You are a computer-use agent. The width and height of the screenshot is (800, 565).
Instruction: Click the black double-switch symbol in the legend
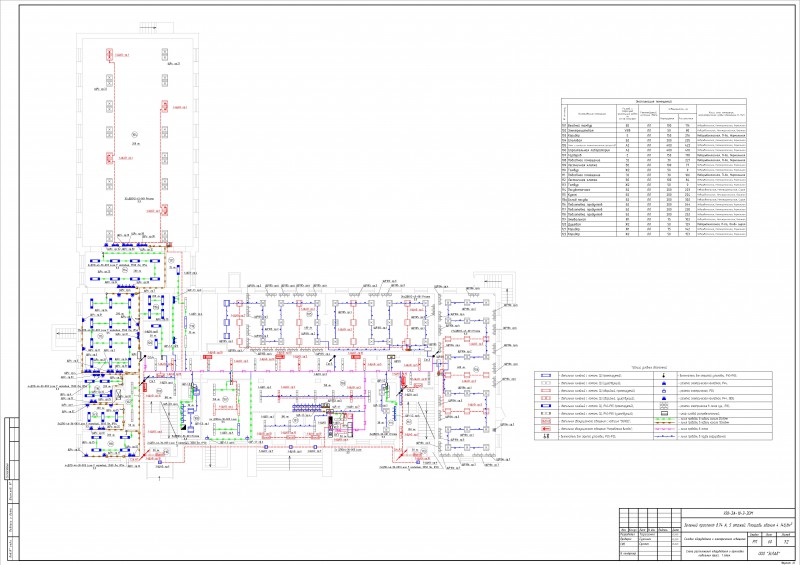click(x=546, y=436)
